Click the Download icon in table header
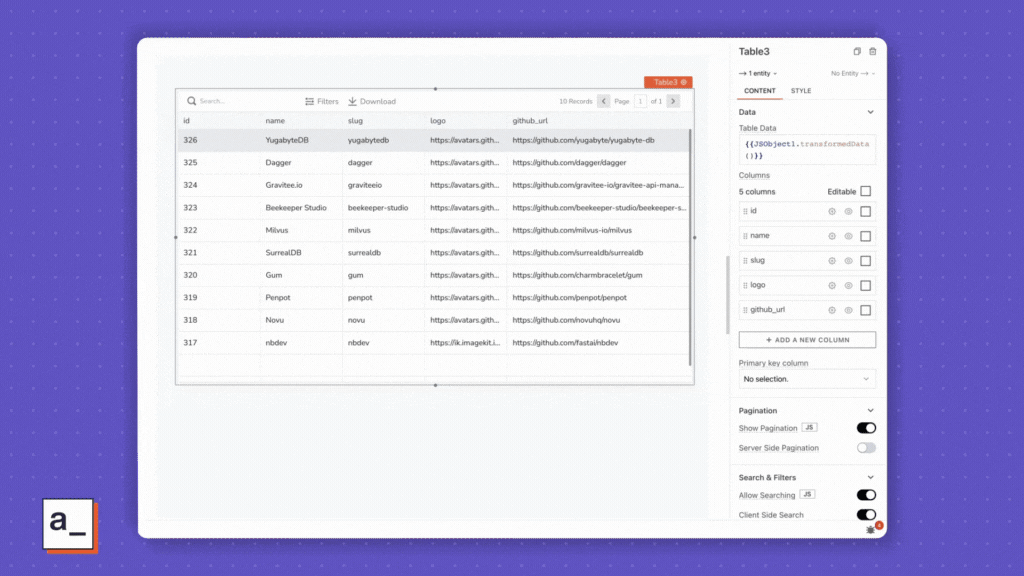 click(353, 101)
